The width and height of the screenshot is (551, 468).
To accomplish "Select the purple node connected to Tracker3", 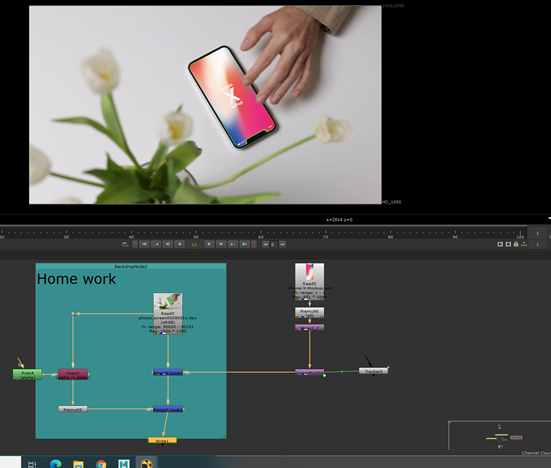I will (310, 372).
